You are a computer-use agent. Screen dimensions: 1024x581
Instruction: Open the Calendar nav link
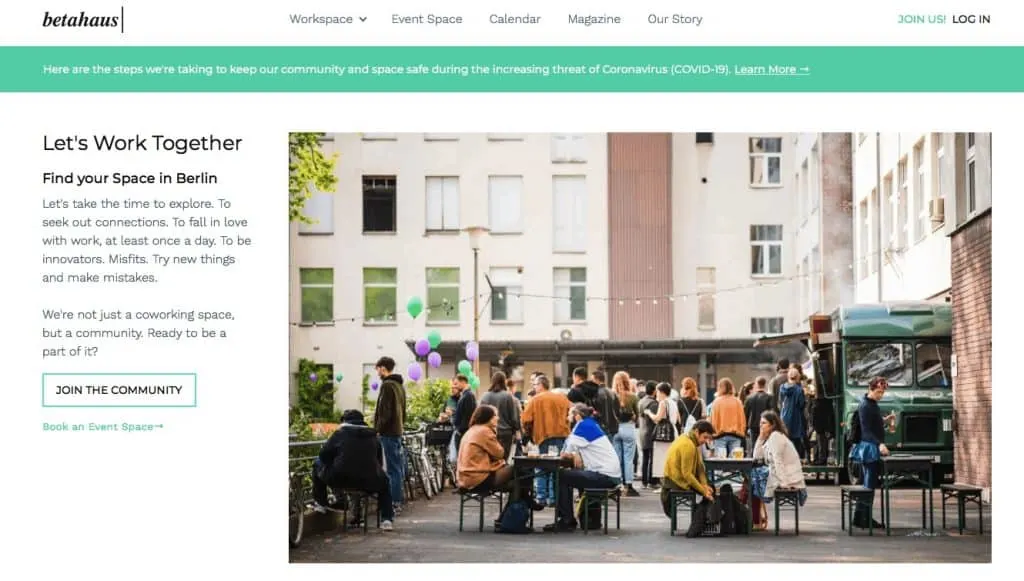pyautogui.click(x=515, y=20)
